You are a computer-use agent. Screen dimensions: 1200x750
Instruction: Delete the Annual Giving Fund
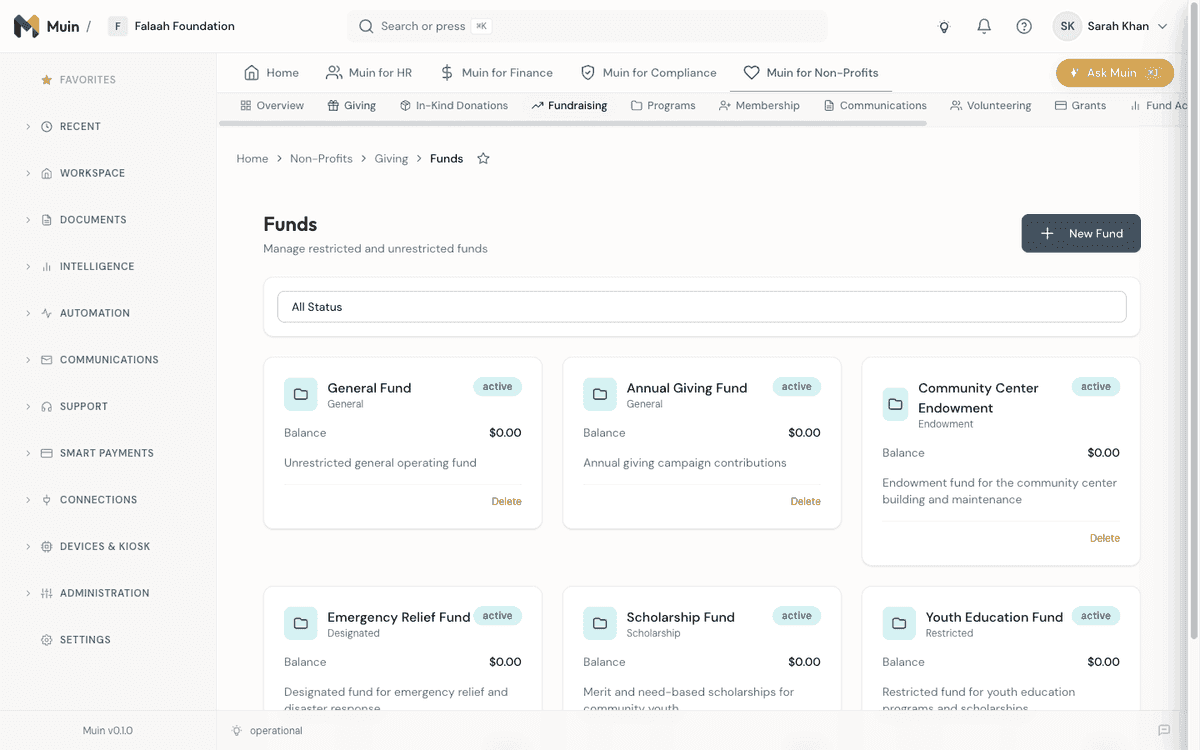[806, 502]
